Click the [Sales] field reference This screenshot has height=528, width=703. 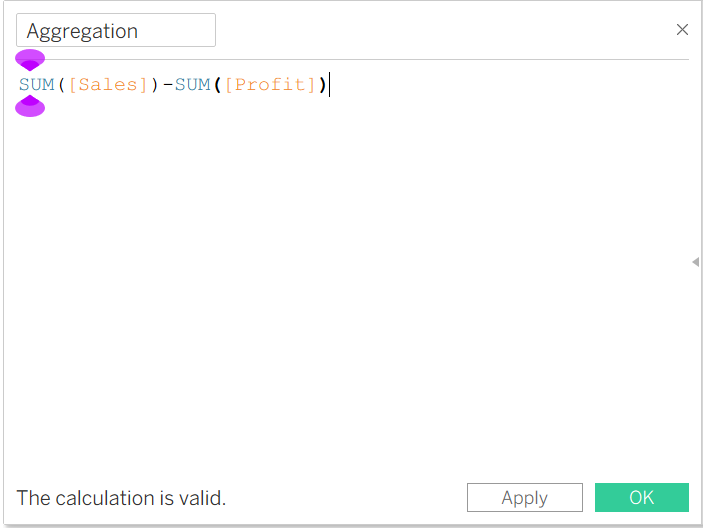pos(108,84)
